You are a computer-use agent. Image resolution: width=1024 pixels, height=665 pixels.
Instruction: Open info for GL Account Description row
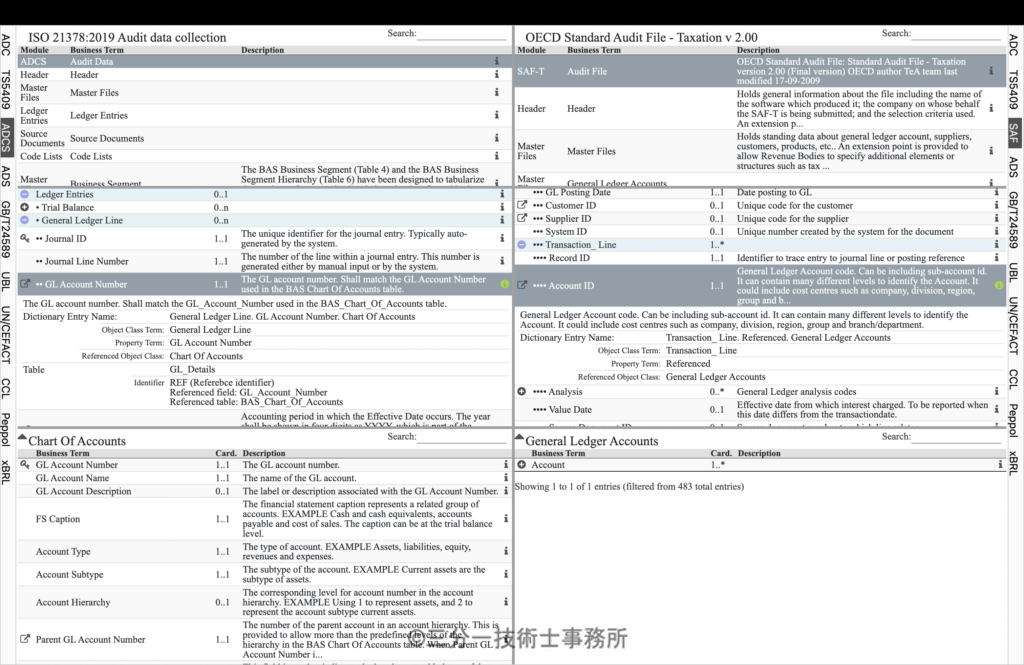point(505,491)
